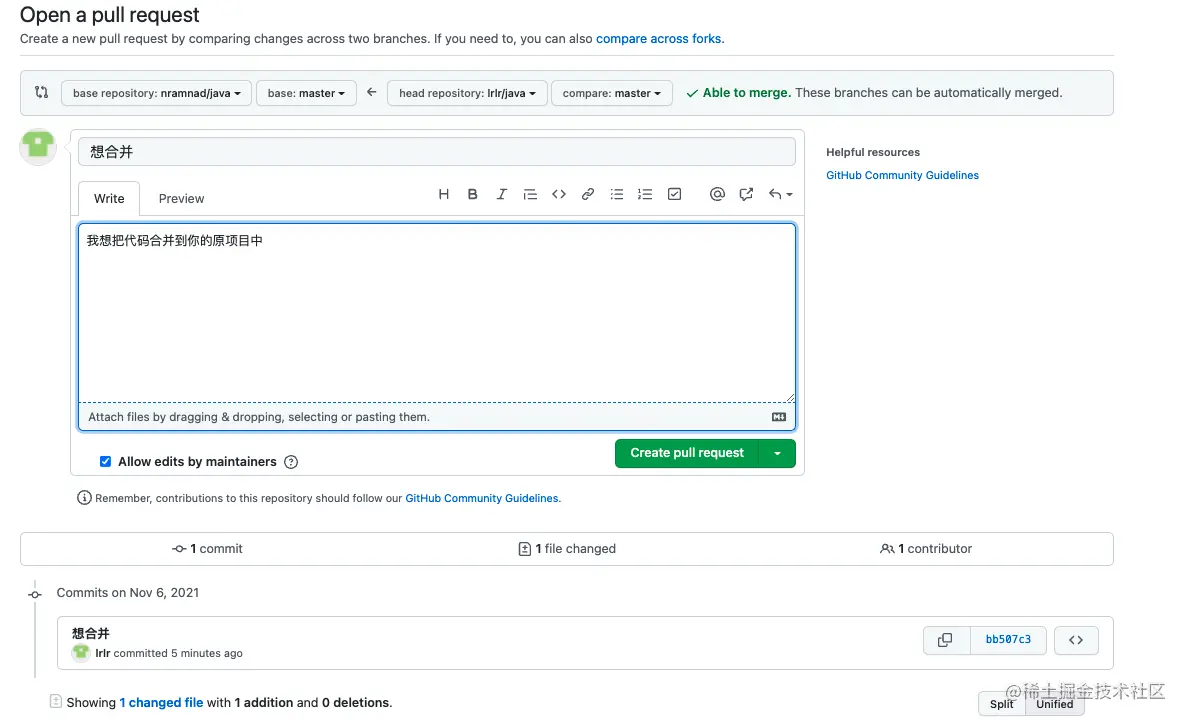Open the commit titled 想合并
Image resolution: width=1186 pixels, height=722 pixels.
coord(91,634)
